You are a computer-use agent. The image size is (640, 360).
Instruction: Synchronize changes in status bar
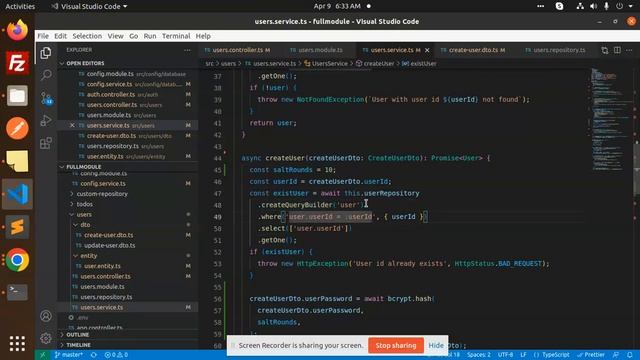pyautogui.click(x=93, y=355)
